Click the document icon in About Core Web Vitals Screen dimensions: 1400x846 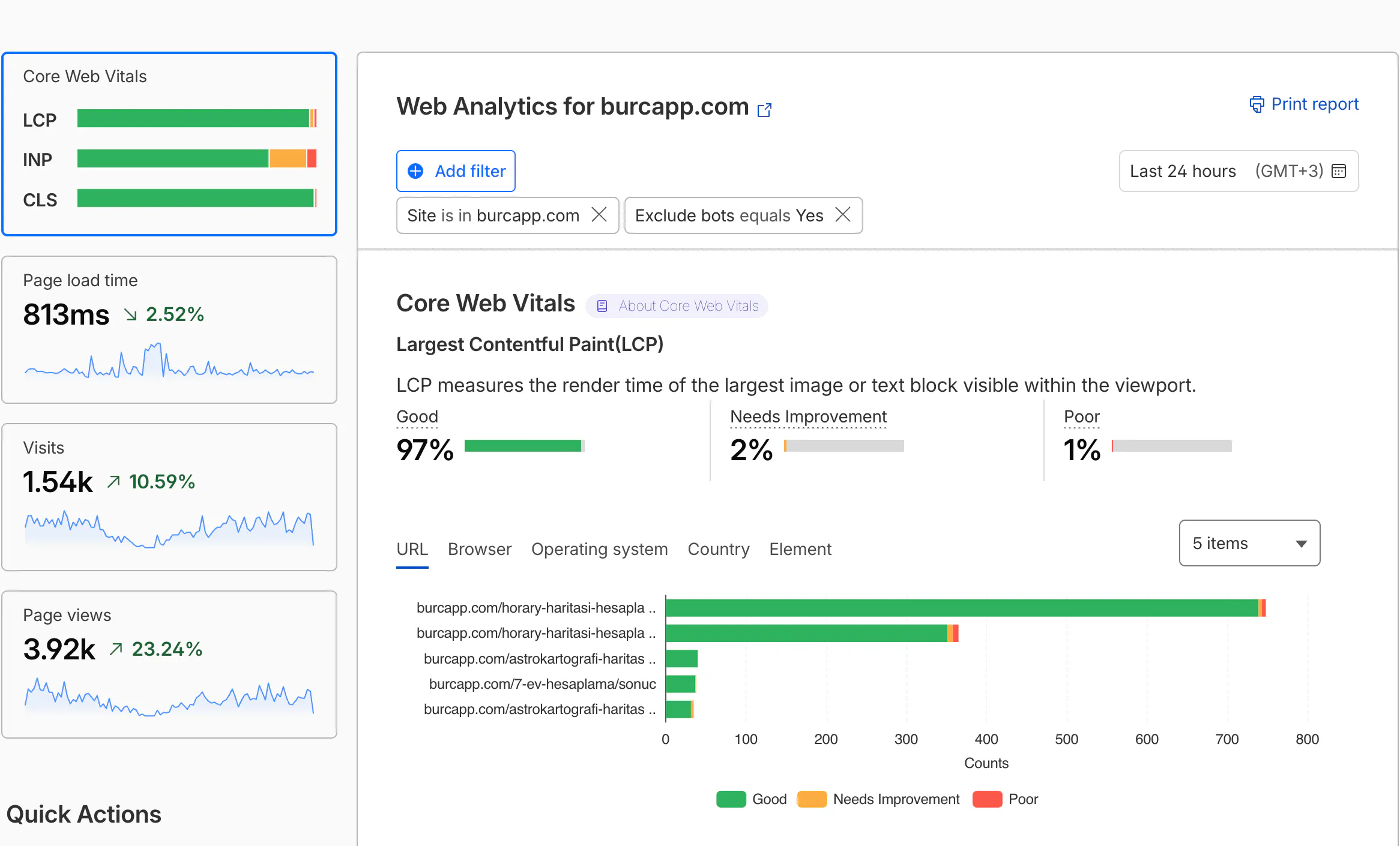click(x=602, y=306)
